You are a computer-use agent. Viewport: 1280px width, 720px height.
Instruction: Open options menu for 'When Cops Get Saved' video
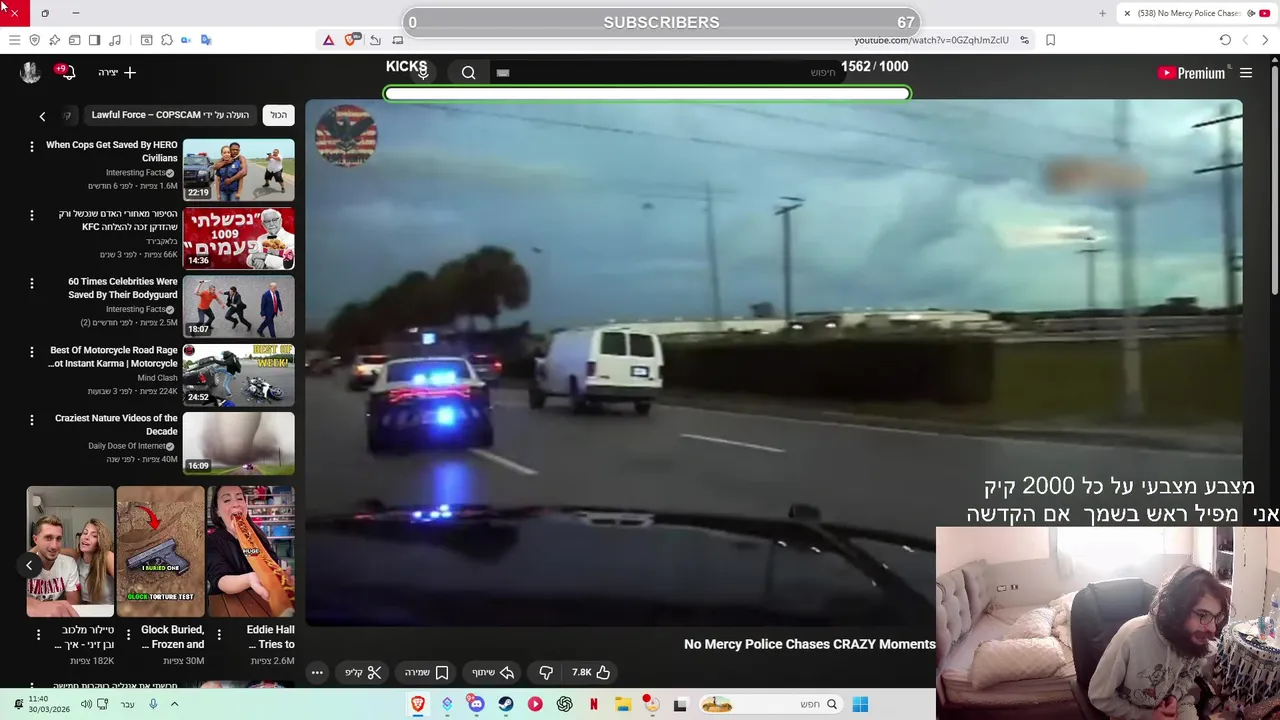pyautogui.click(x=31, y=146)
